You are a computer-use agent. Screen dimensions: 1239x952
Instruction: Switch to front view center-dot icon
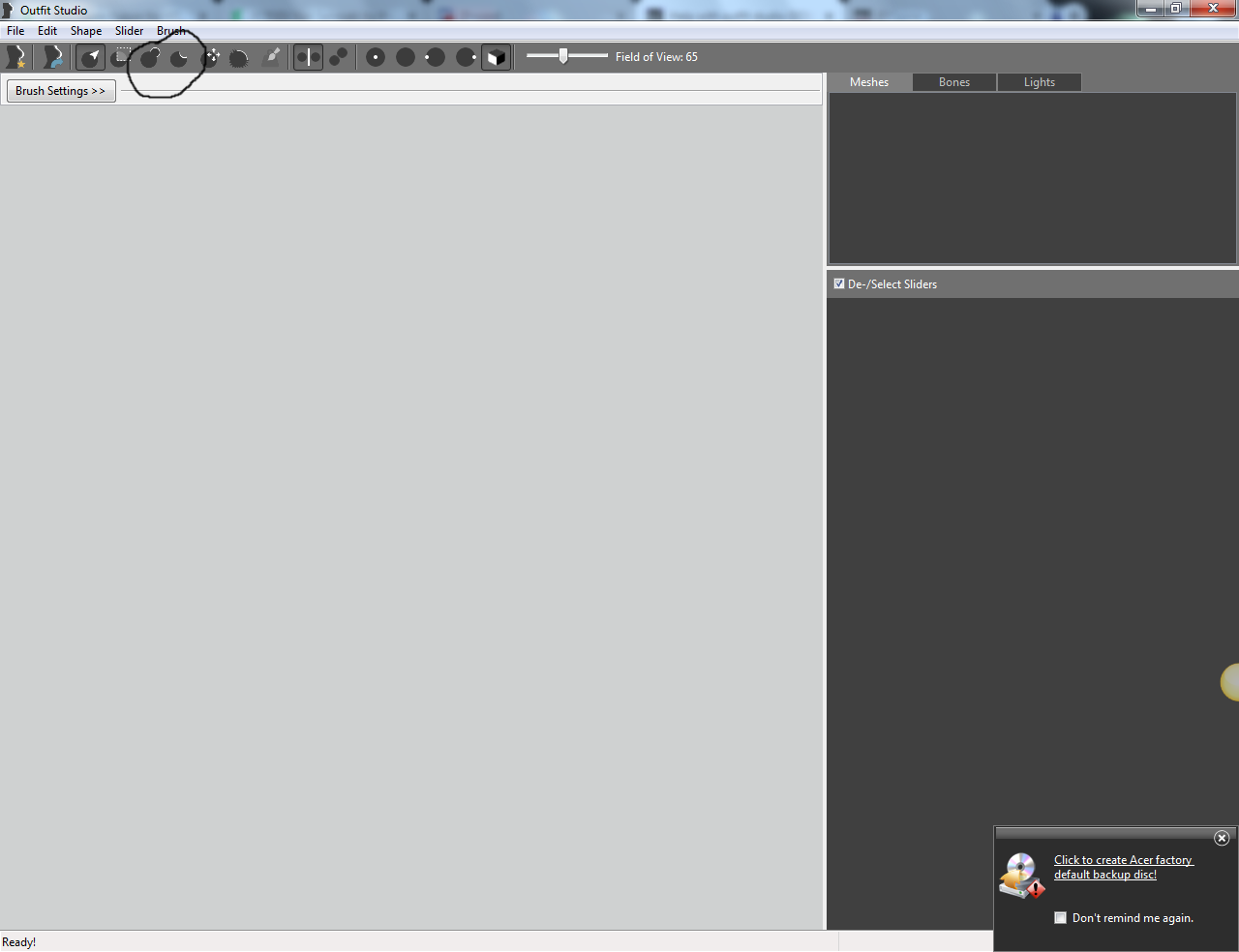pyautogui.click(x=376, y=57)
